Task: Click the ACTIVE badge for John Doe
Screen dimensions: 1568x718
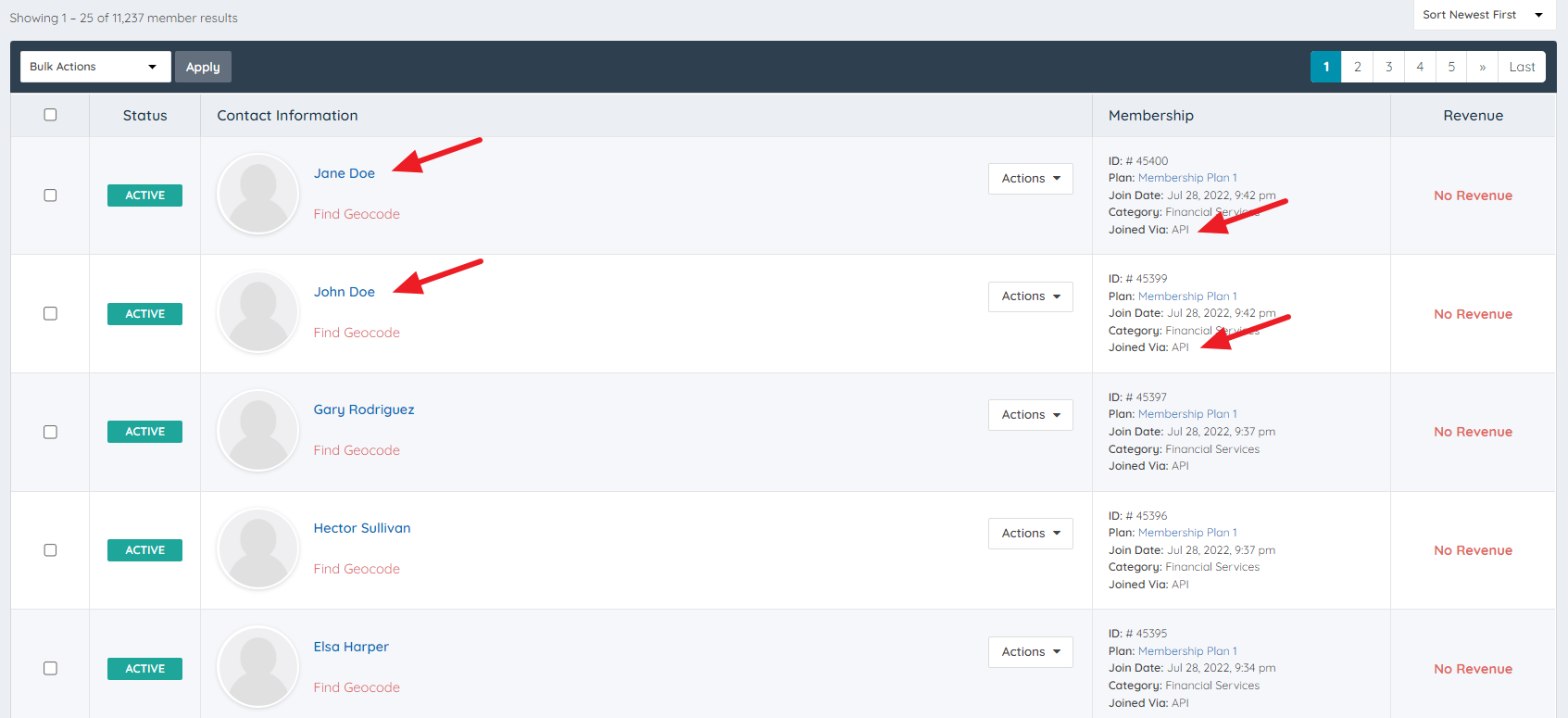Action: click(x=144, y=314)
